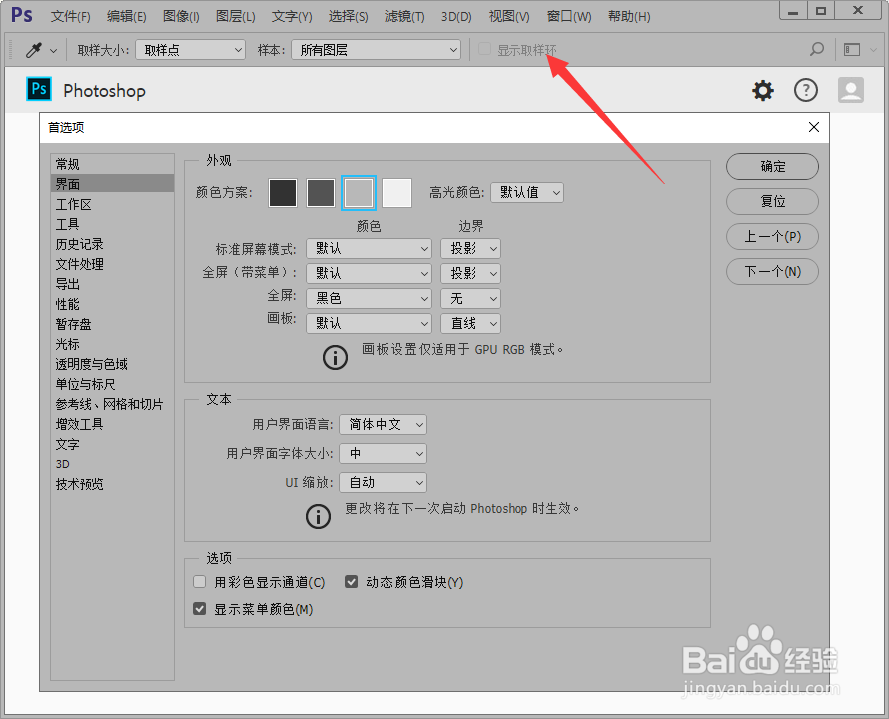Select 透明度与色域 in preferences list
Viewport: 889px width, 719px height.
tap(112, 364)
